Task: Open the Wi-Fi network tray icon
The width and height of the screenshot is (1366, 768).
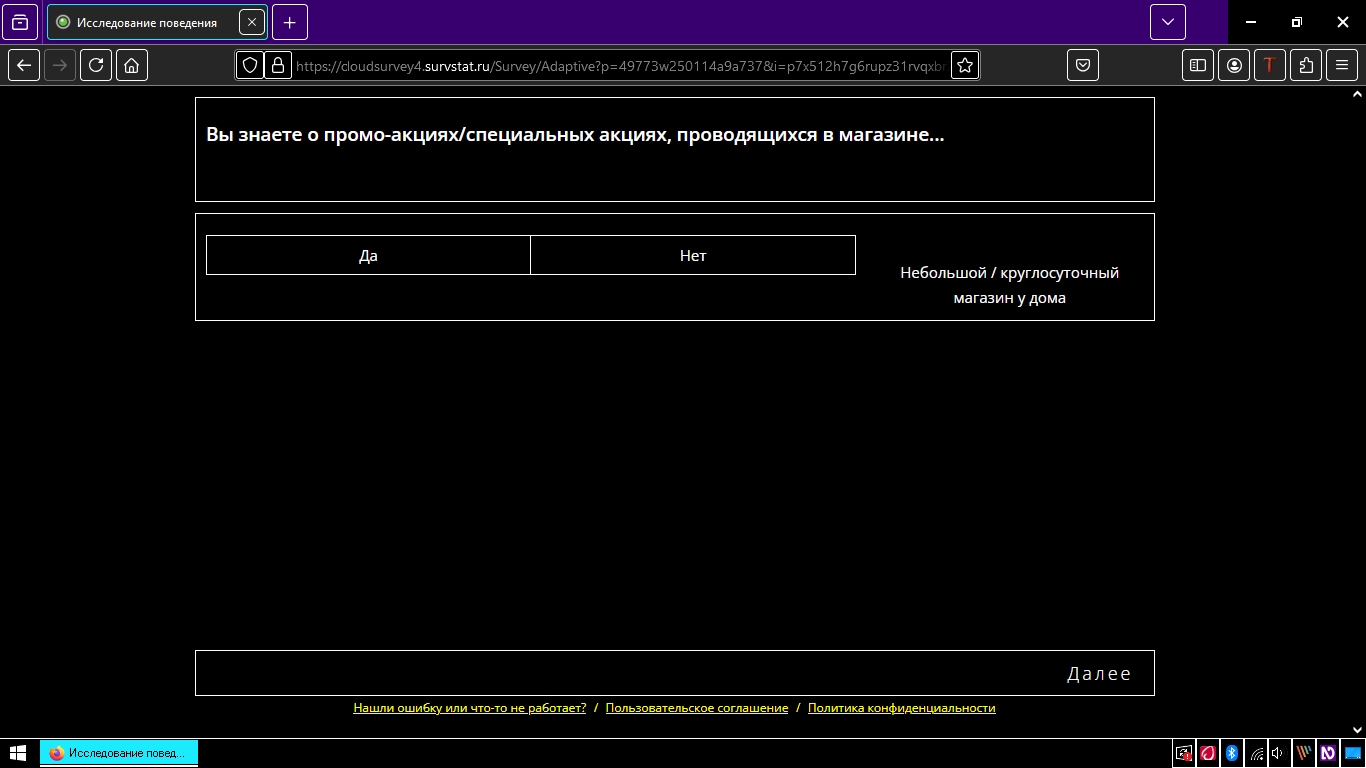Action: pos(1256,753)
